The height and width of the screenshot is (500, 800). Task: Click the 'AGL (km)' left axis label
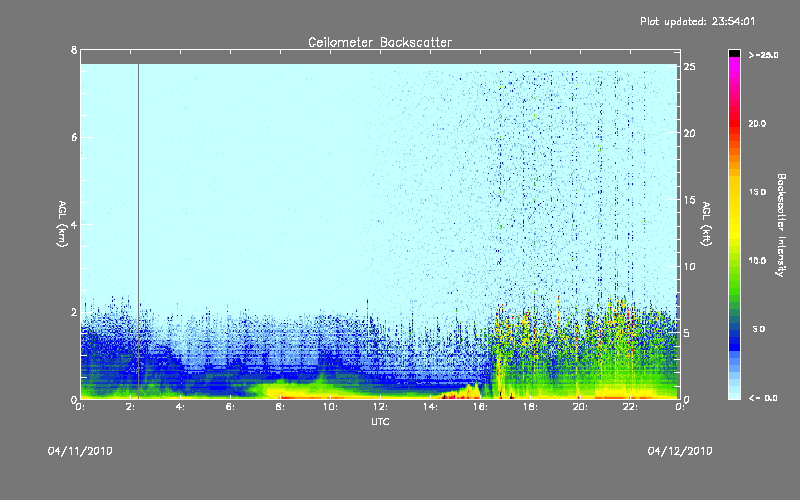click(x=62, y=224)
